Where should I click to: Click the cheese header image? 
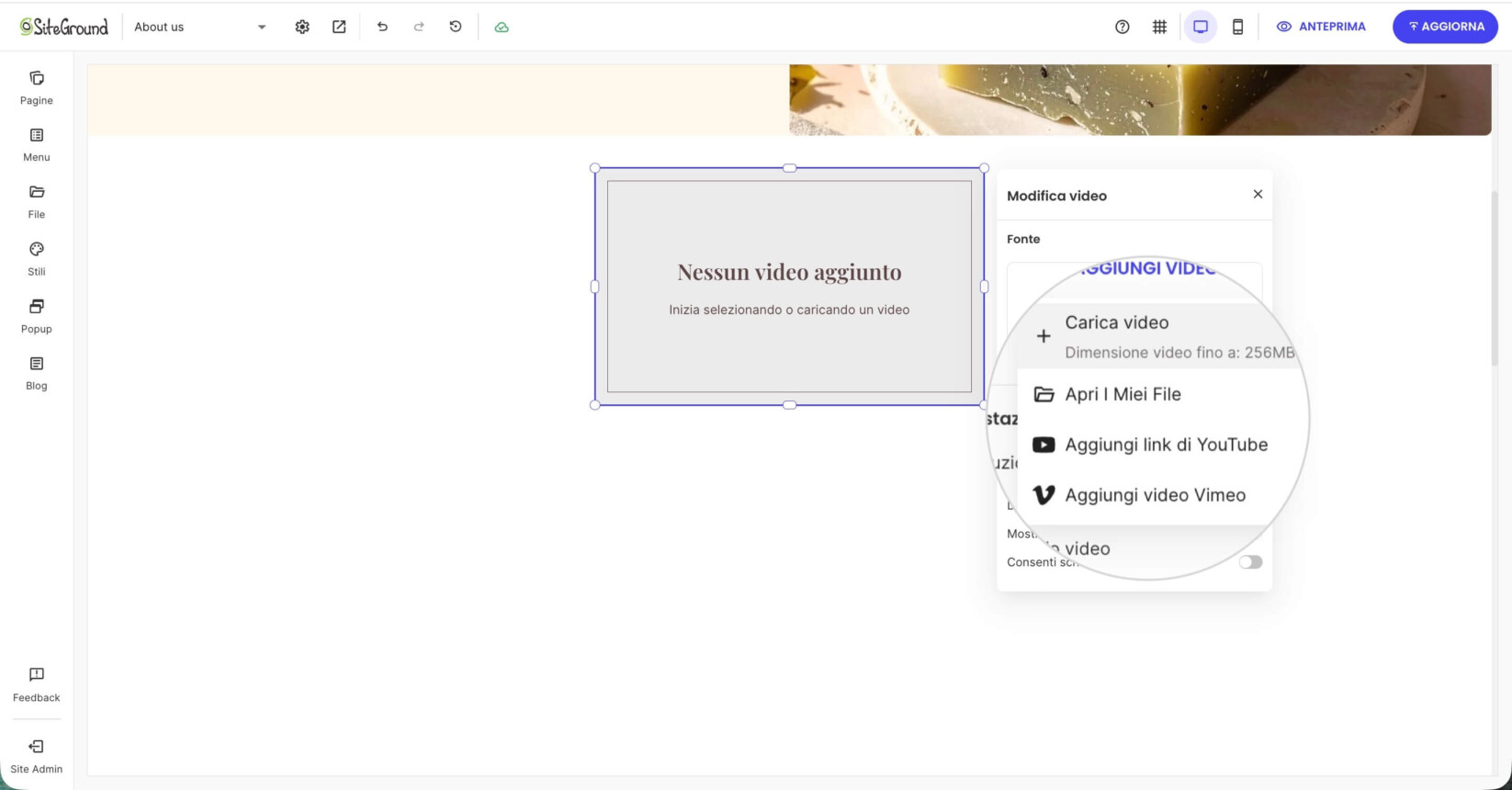coord(1140,99)
